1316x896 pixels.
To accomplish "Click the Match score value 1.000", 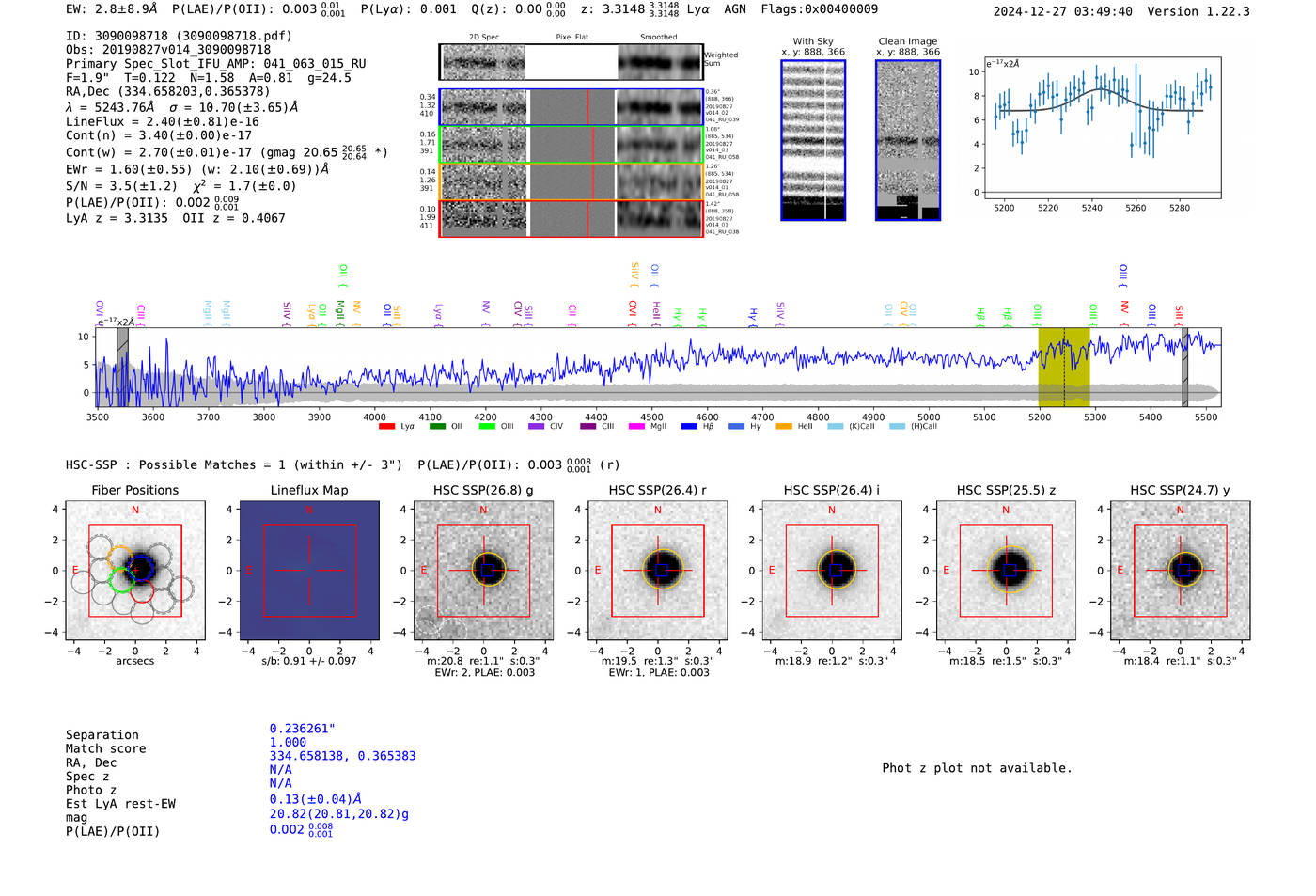I will [x=289, y=742].
